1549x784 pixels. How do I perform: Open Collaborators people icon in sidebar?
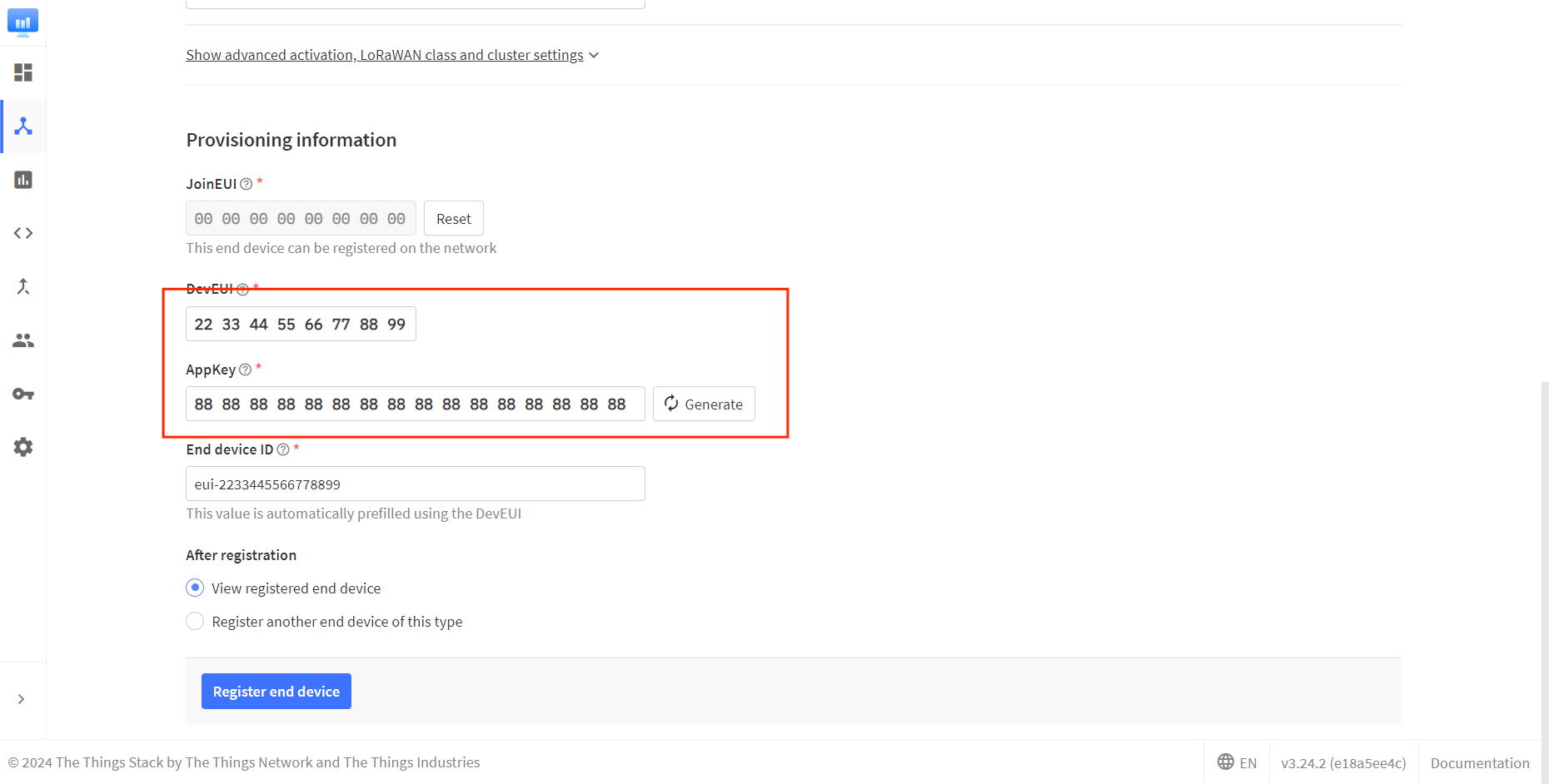tap(23, 340)
